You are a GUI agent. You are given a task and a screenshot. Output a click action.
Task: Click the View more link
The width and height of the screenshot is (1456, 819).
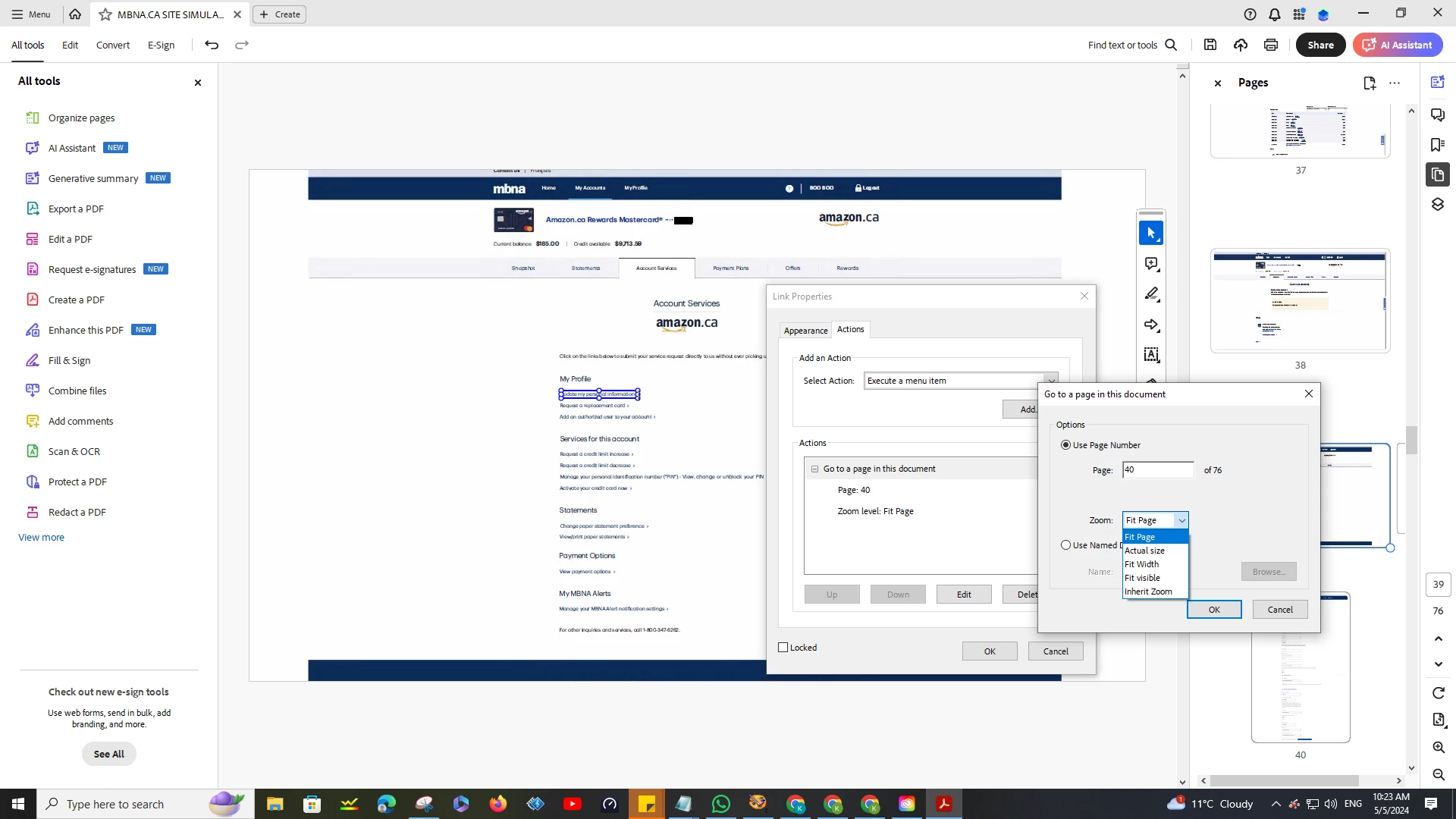[x=41, y=537]
